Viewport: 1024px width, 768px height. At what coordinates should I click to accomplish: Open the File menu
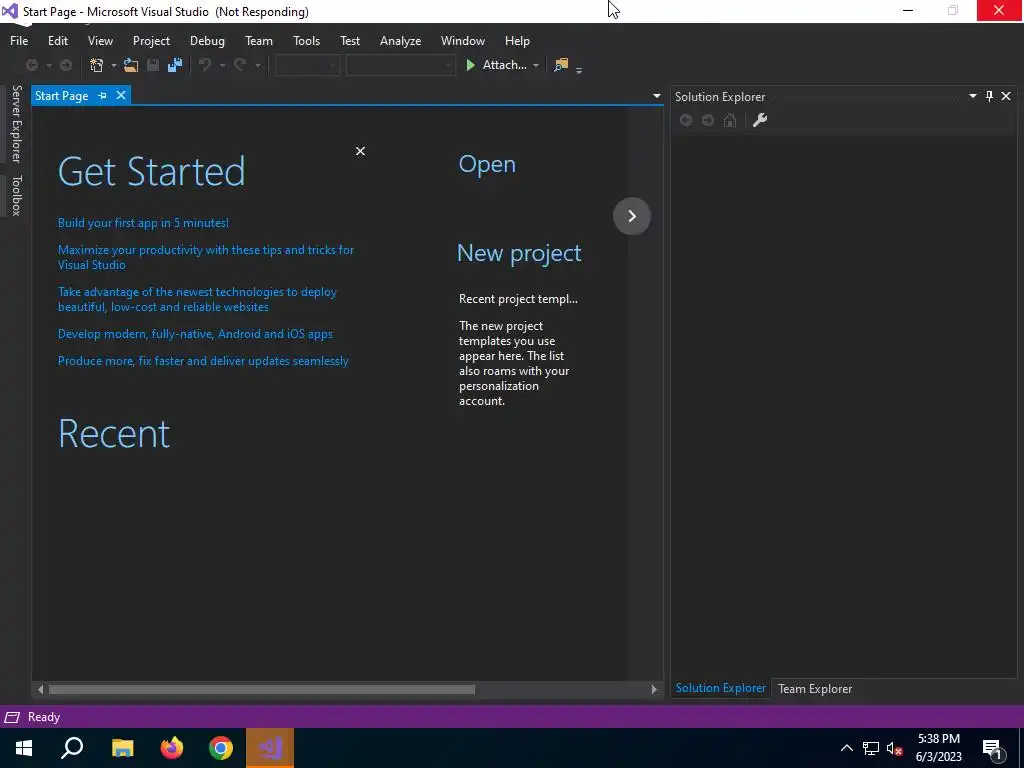19,40
